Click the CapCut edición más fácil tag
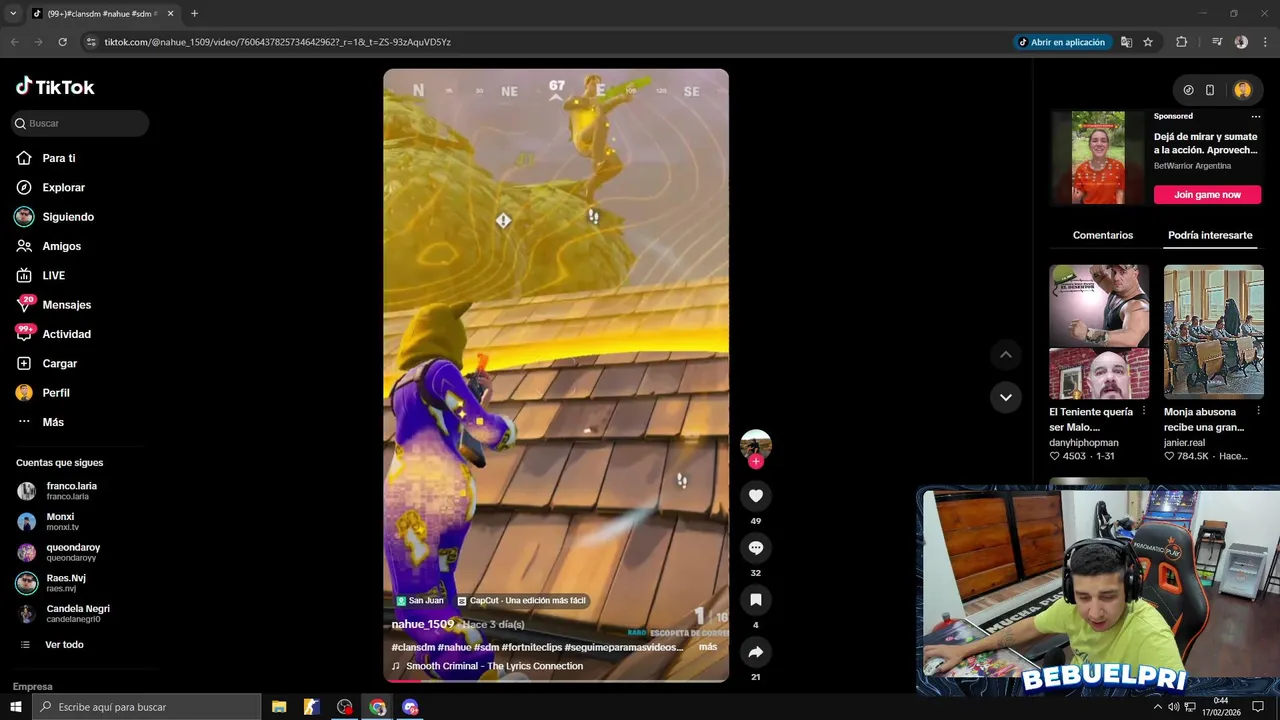The image size is (1280, 720). point(521,601)
